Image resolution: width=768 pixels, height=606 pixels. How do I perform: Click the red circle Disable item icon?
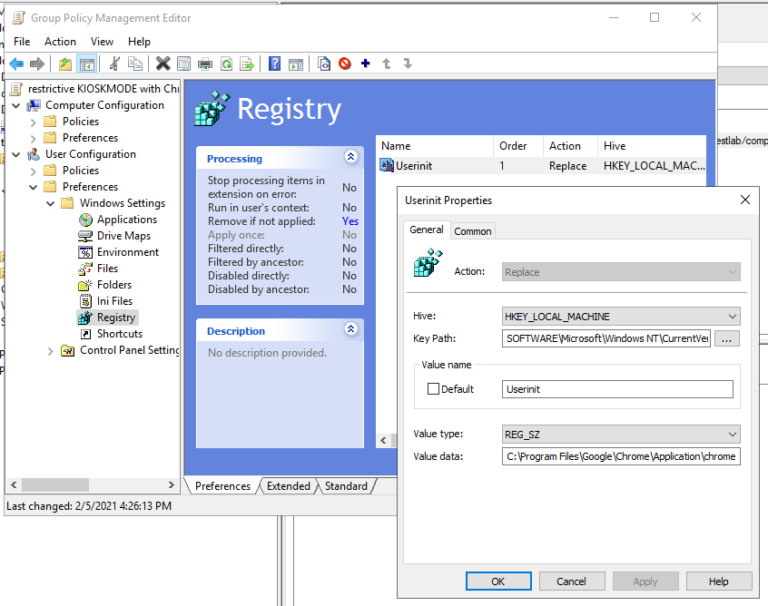tap(345, 64)
